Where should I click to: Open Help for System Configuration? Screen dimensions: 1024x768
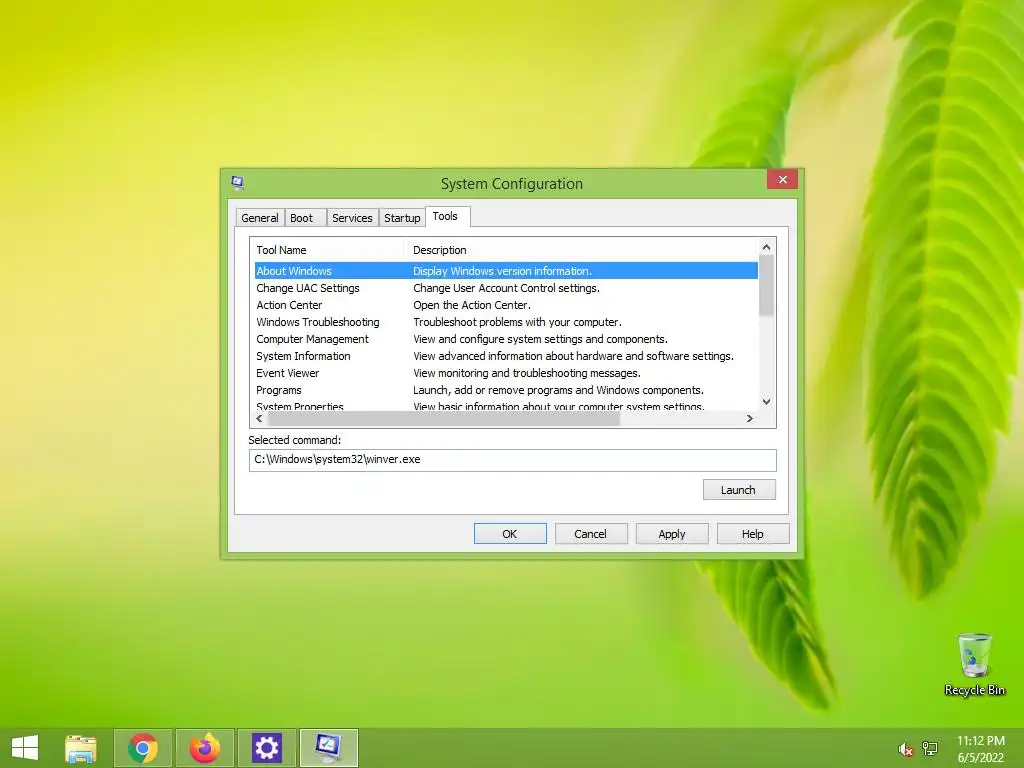click(x=752, y=534)
